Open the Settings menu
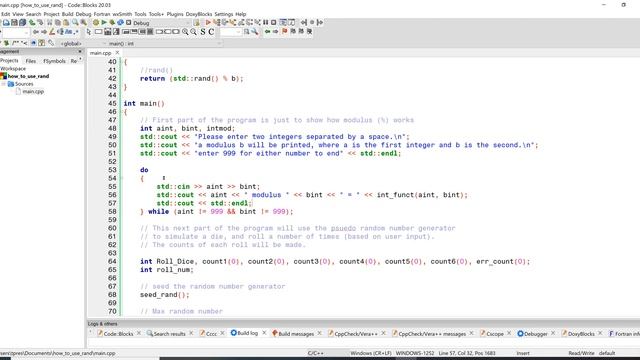The width and height of the screenshot is (640, 360). coord(224,14)
